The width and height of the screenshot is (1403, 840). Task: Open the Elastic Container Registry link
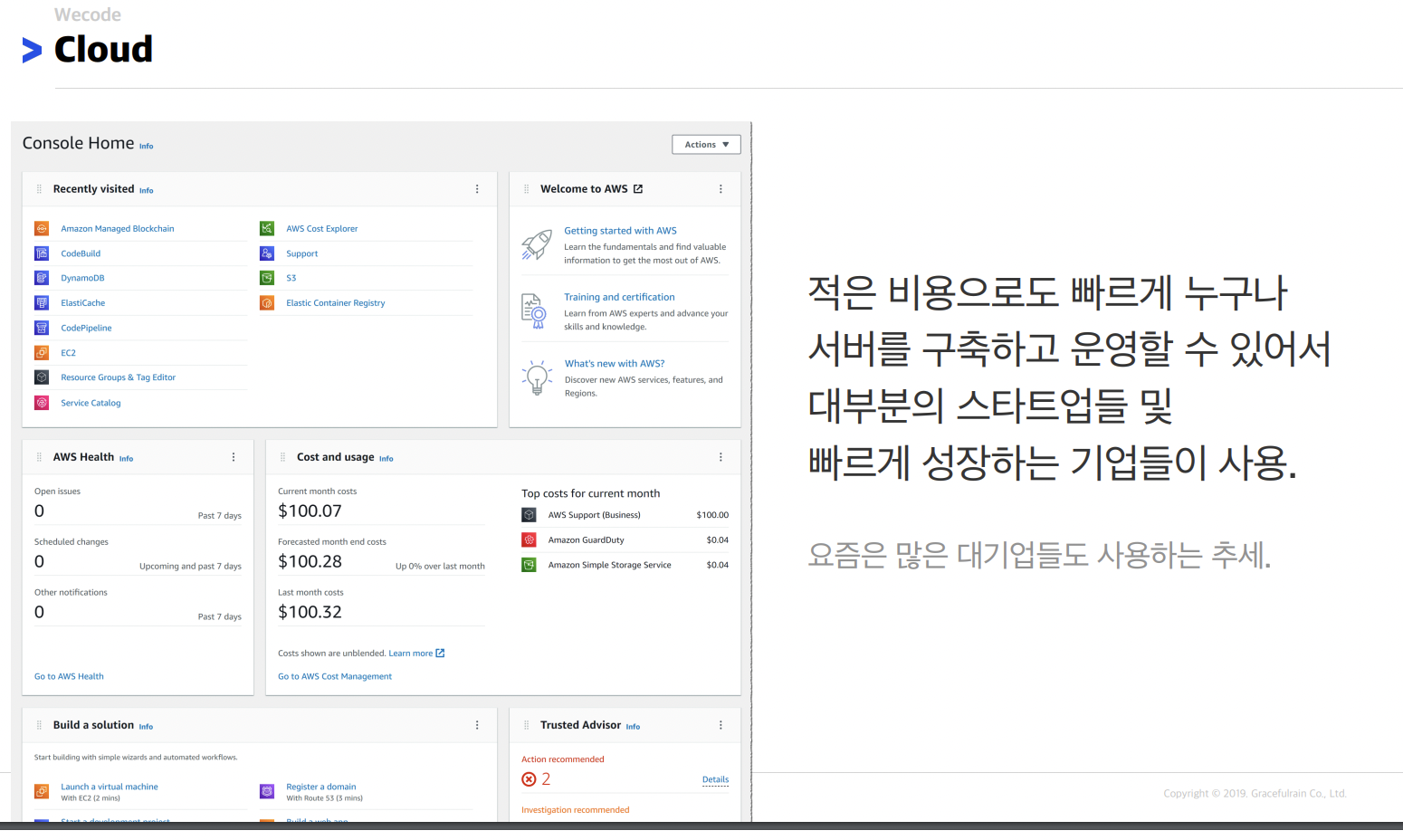click(336, 303)
